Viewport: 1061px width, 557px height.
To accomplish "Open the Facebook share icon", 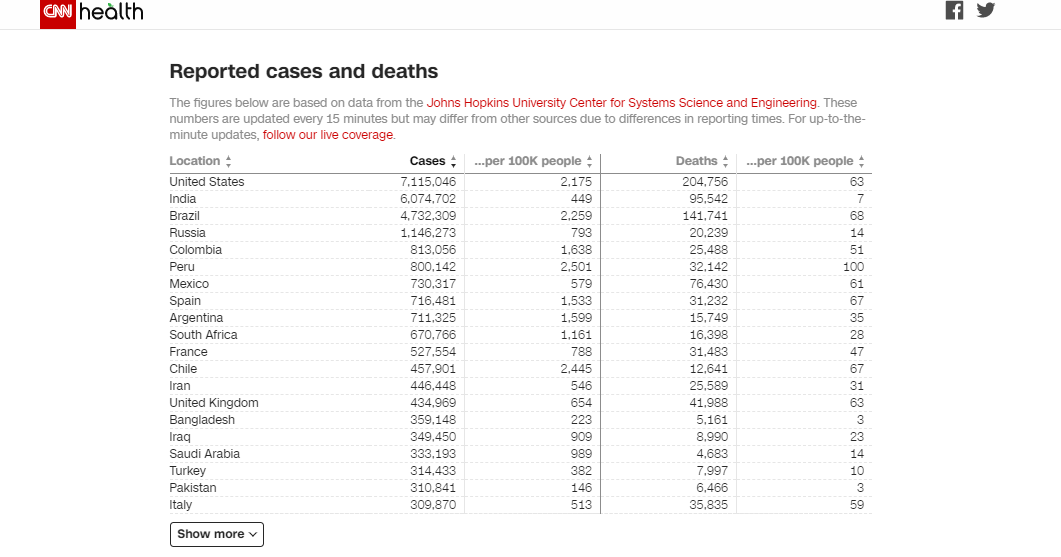I will [954, 10].
